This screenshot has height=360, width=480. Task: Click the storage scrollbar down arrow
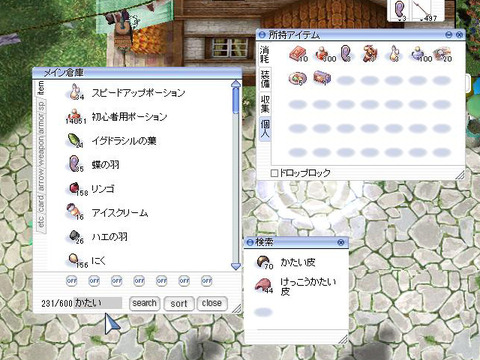(x=236, y=266)
